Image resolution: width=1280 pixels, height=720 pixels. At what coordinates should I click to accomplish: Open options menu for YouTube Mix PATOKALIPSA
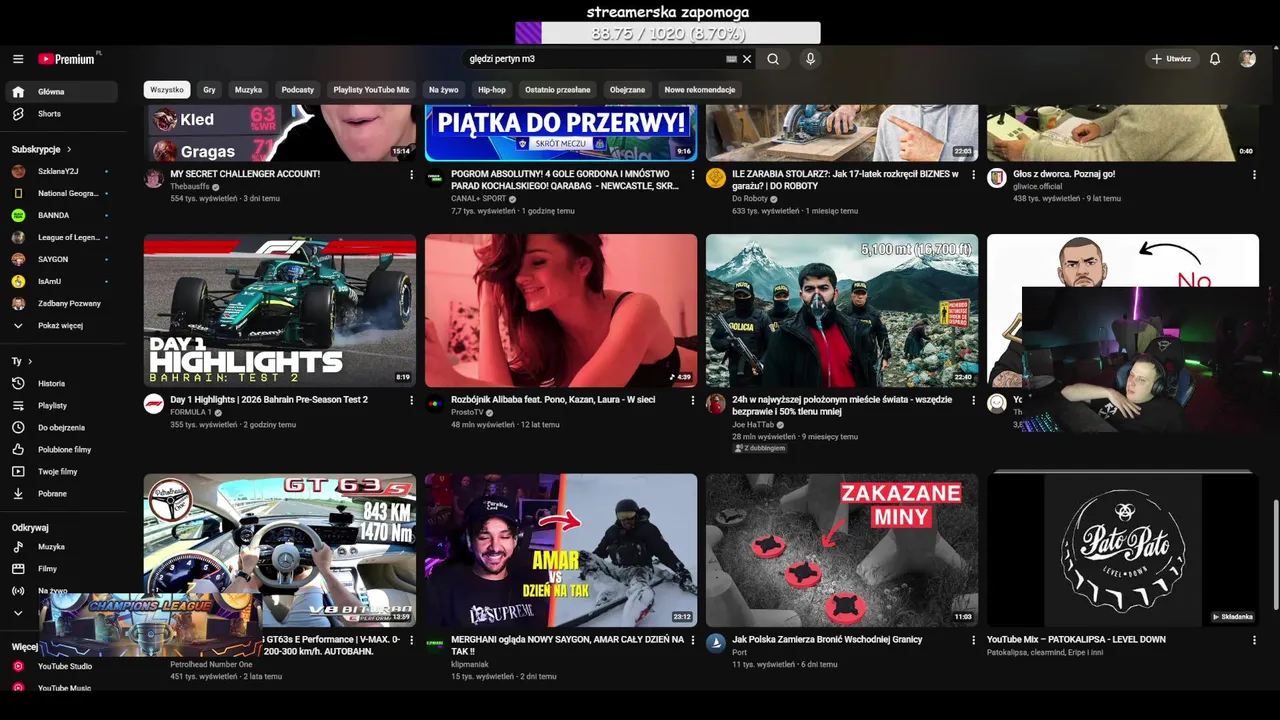(x=1254, y=640)
